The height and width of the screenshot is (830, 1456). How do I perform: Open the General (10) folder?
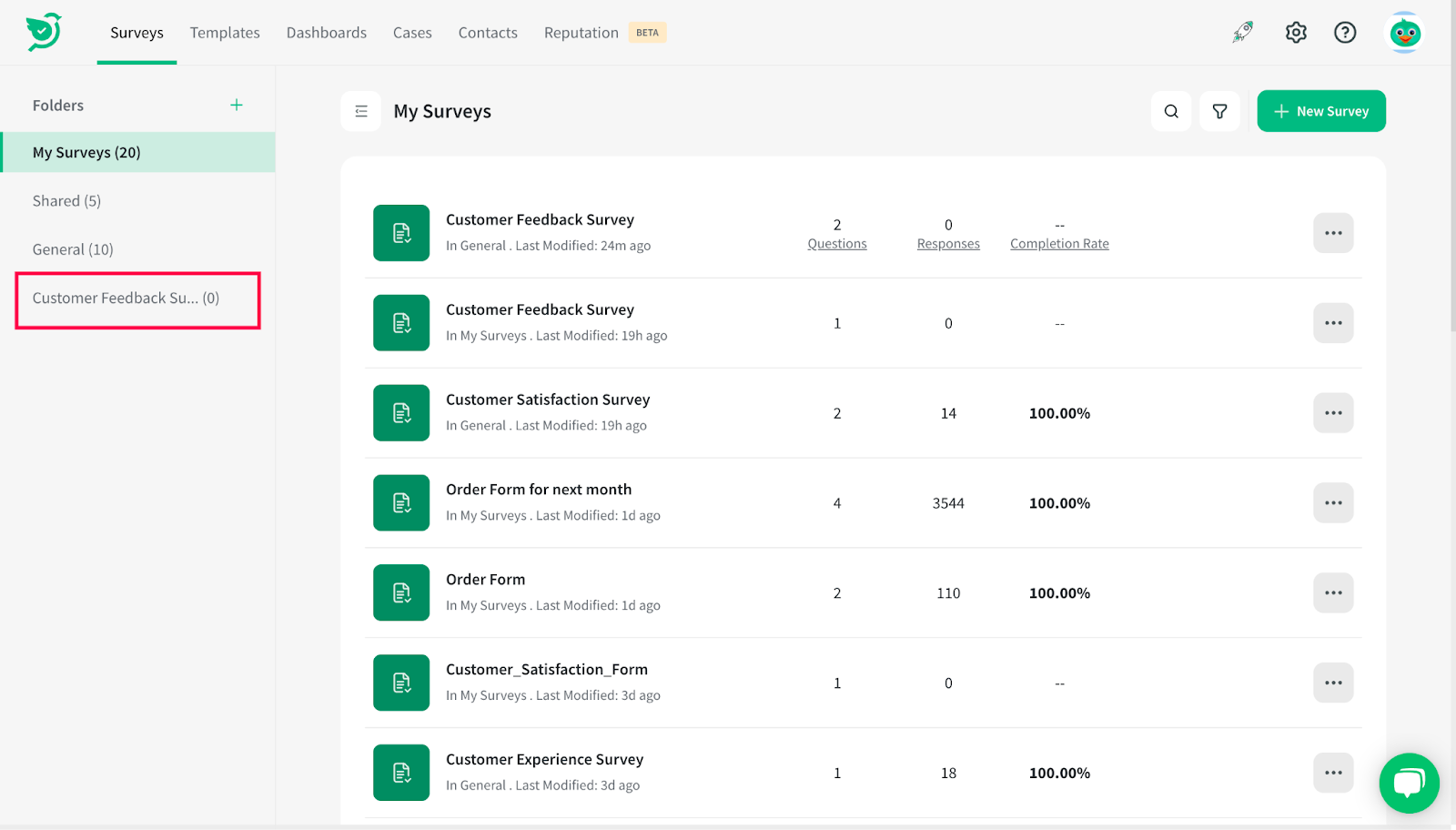coord(73,249)
